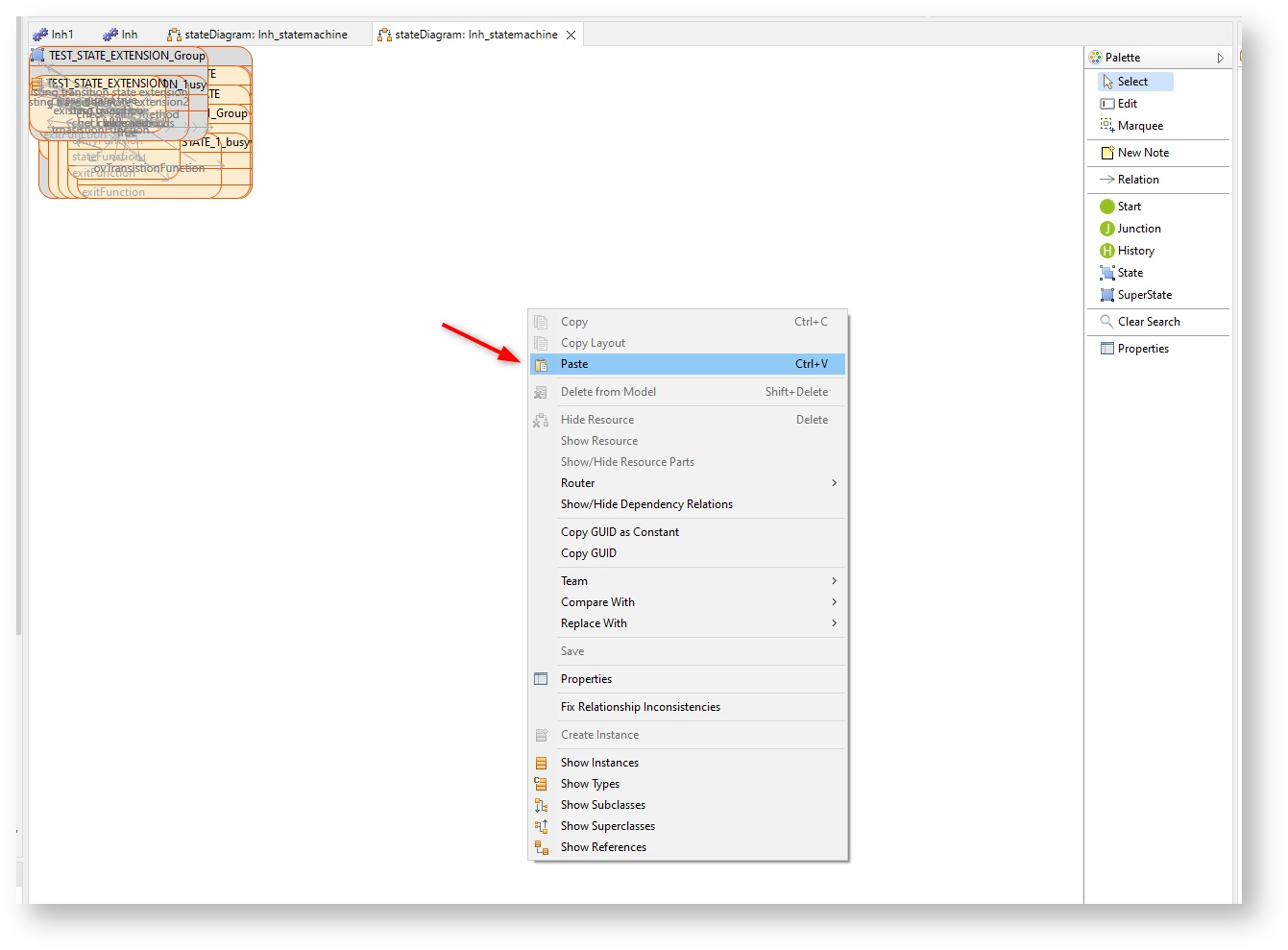Open the Replace With submenu arrow

[834, 623]
